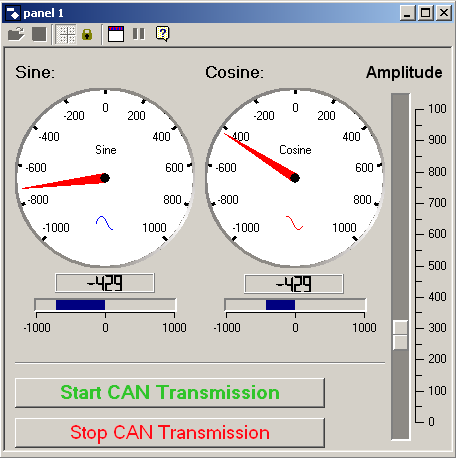Click the gray stop square icon
This screenshot has height=458, width=456.
pos(39,34)
